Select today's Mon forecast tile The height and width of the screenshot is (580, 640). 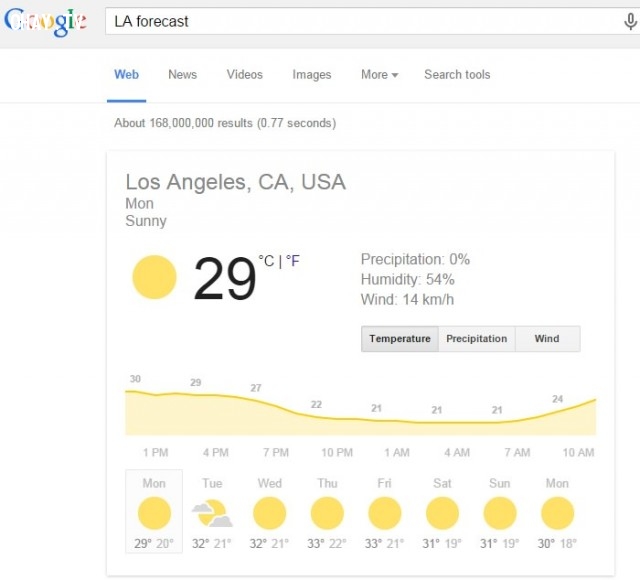coord(154,511)
